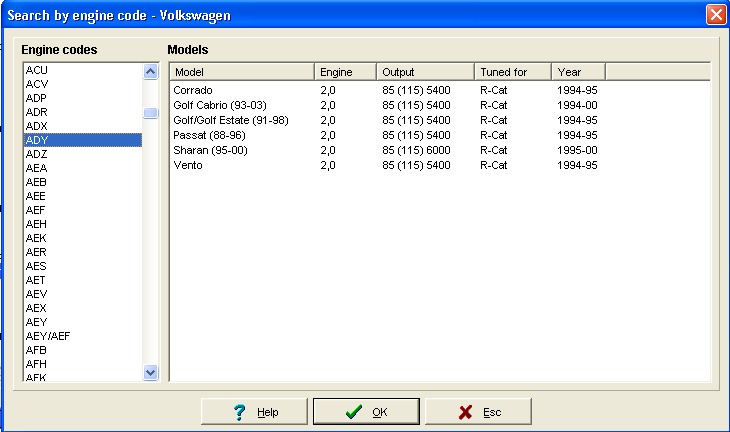Screen dimensions: 730x432
Task: Select engine code AES
Action: click(x=83, y=266)
